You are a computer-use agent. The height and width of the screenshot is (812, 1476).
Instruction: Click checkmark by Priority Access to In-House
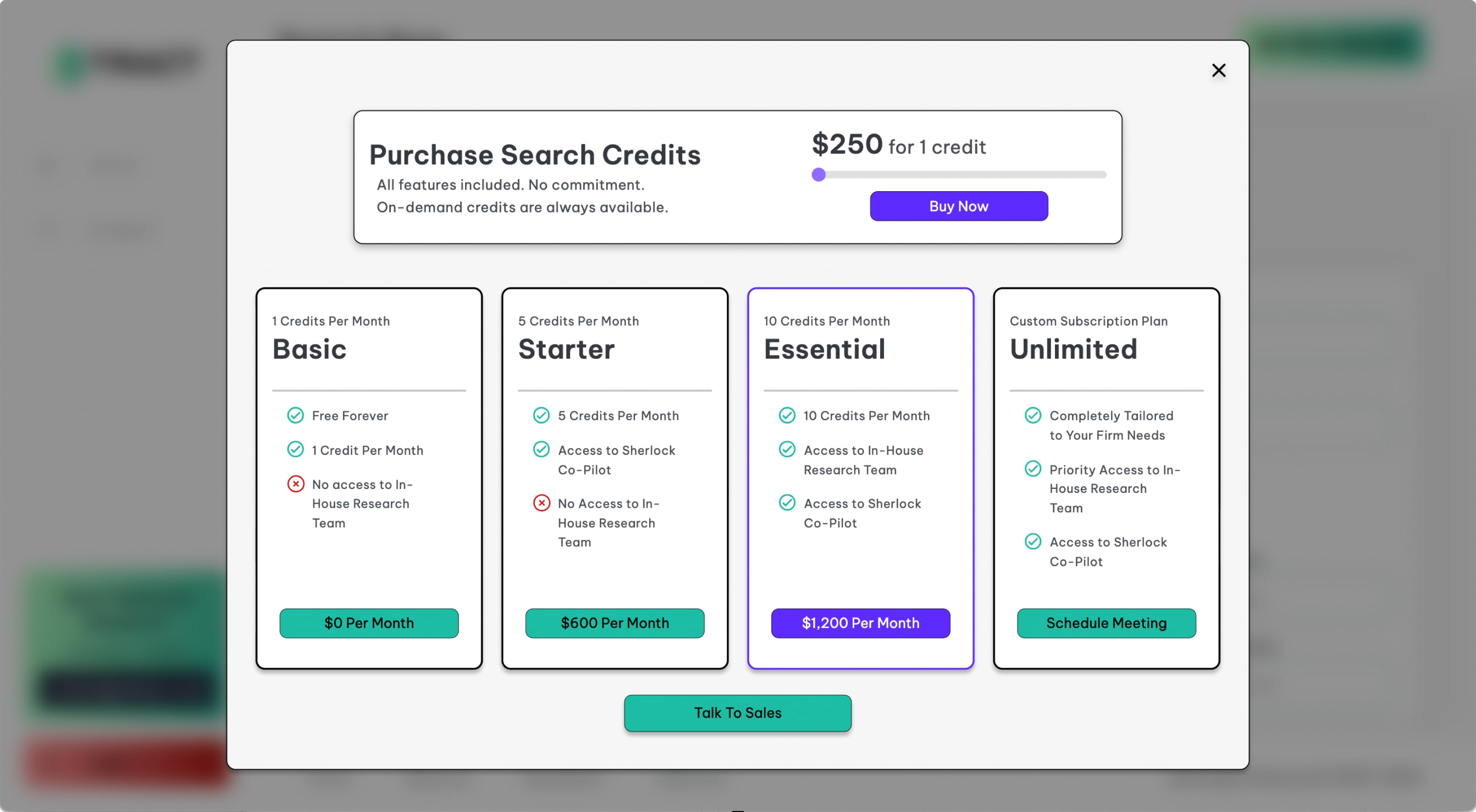(x=1033, y=469)
